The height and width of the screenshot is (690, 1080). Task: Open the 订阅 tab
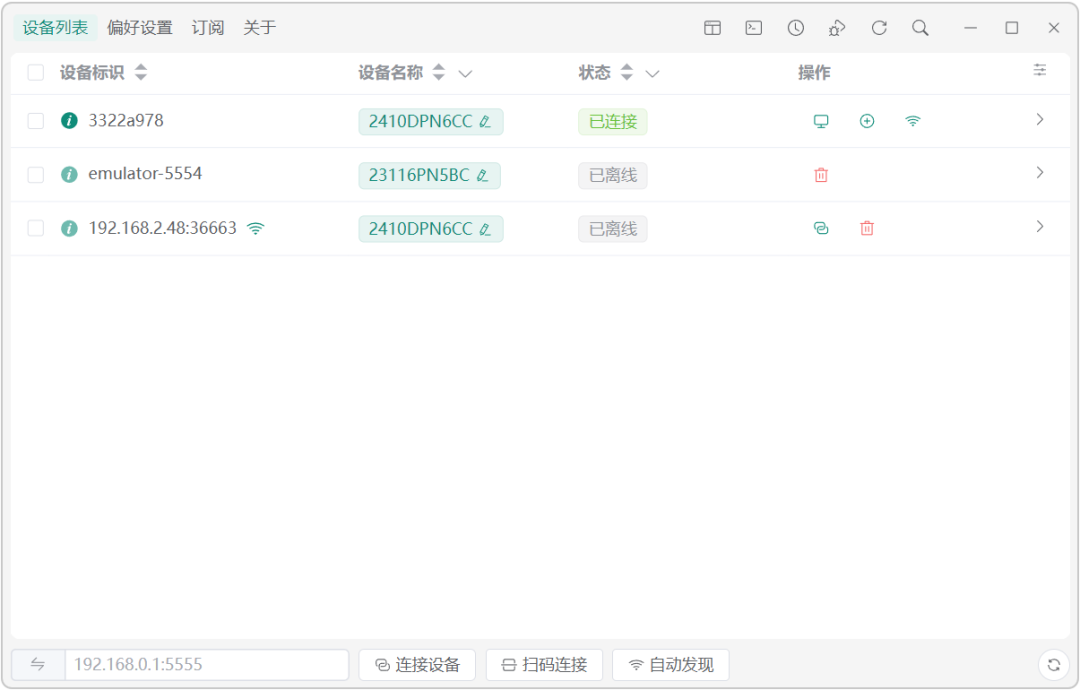(x=208, y=28)
